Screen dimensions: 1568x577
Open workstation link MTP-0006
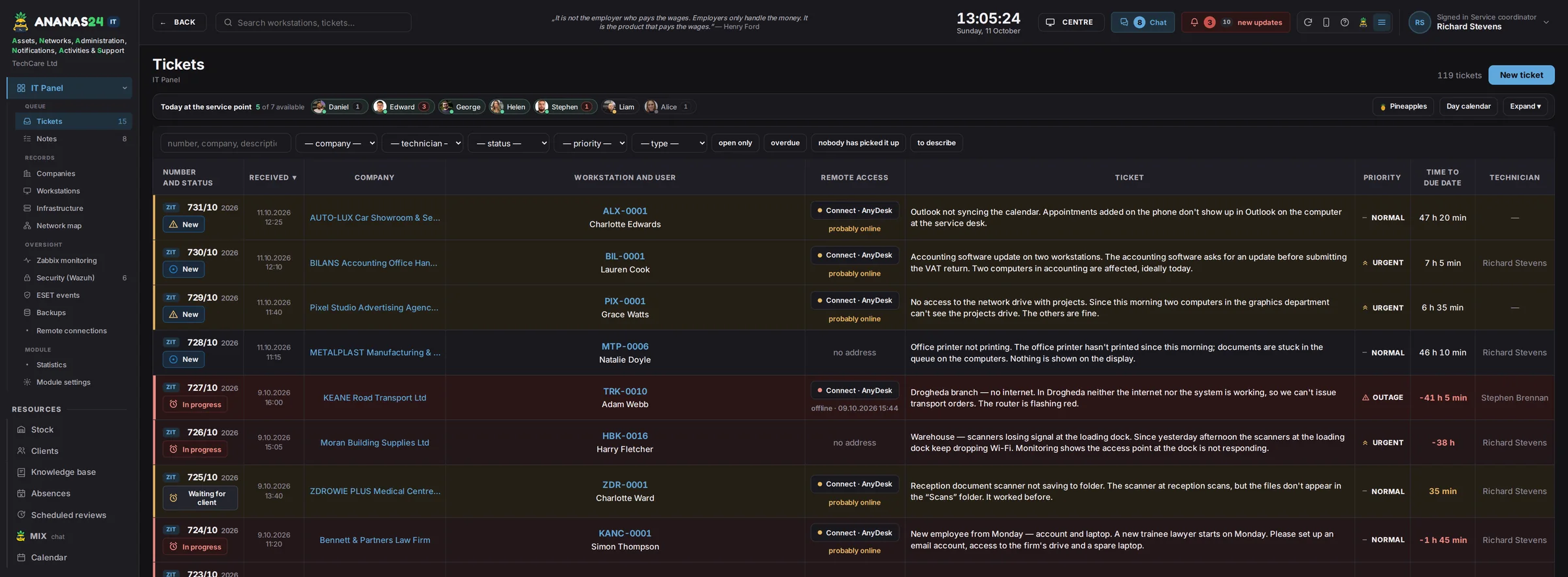[625, 346]
